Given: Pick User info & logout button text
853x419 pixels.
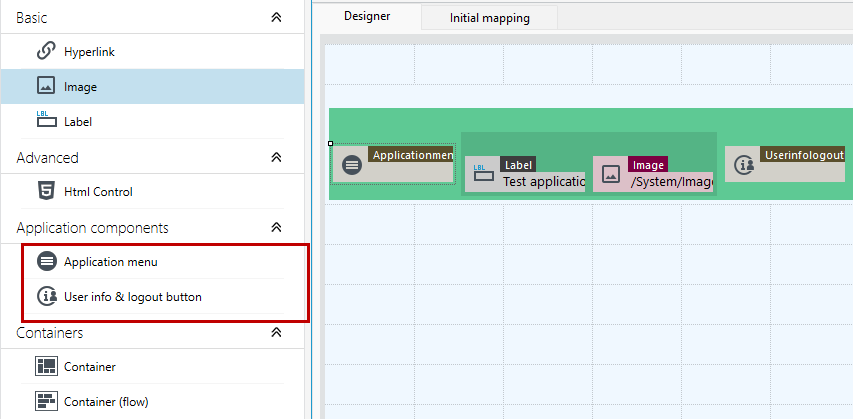Looking at the screenshot, I should pos(133,297).
